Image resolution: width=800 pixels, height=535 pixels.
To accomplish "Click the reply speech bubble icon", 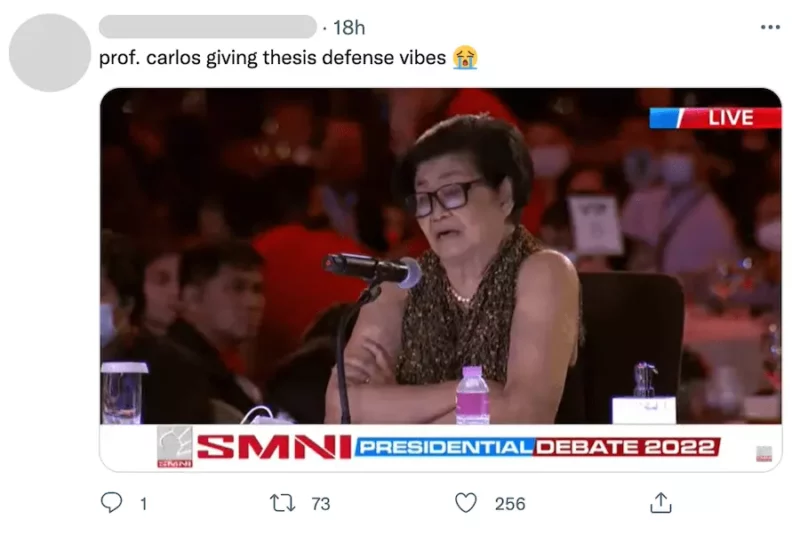I will coord(111,503).
